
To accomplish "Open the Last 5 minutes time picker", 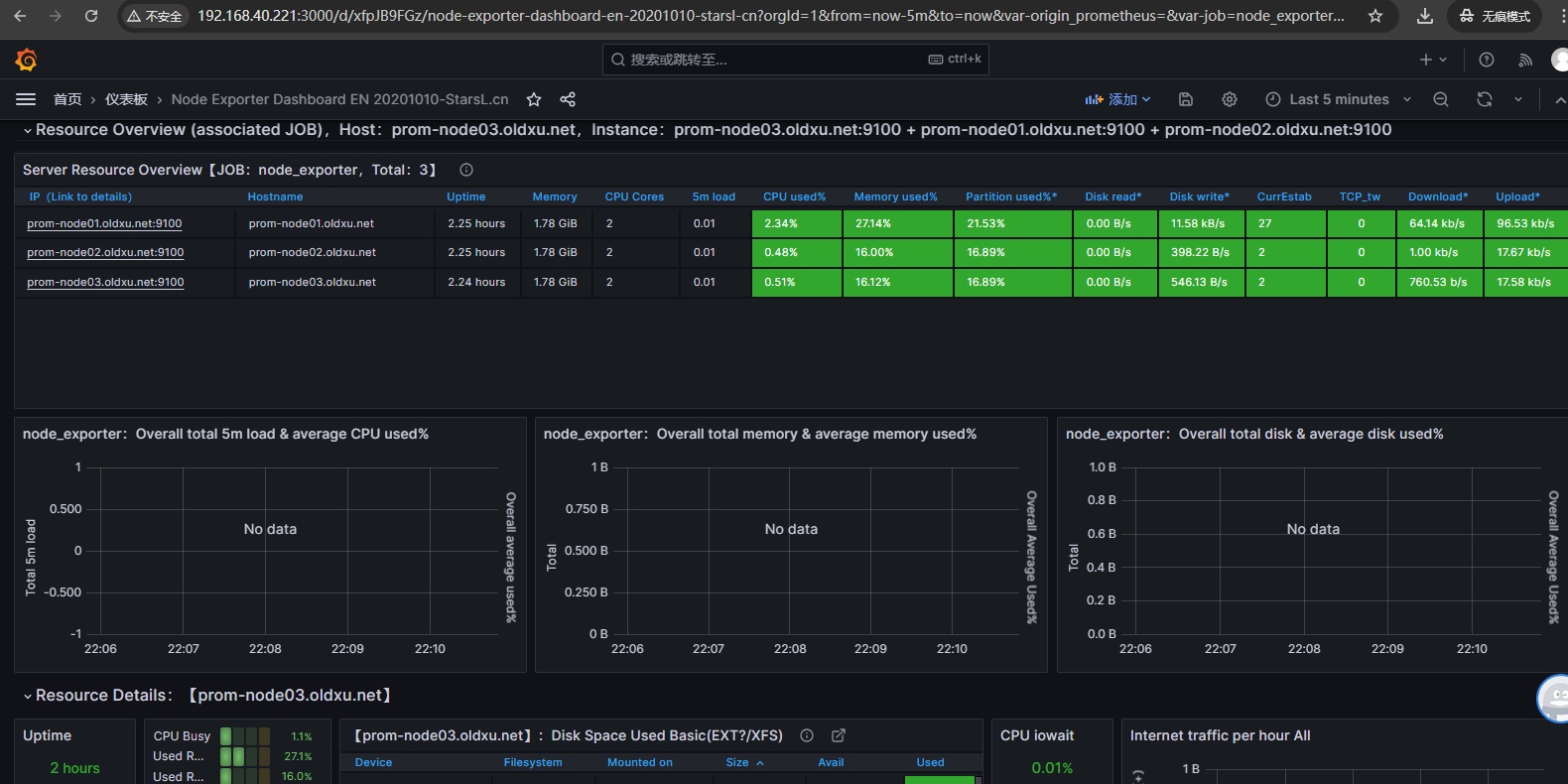I will [1338, 99].
